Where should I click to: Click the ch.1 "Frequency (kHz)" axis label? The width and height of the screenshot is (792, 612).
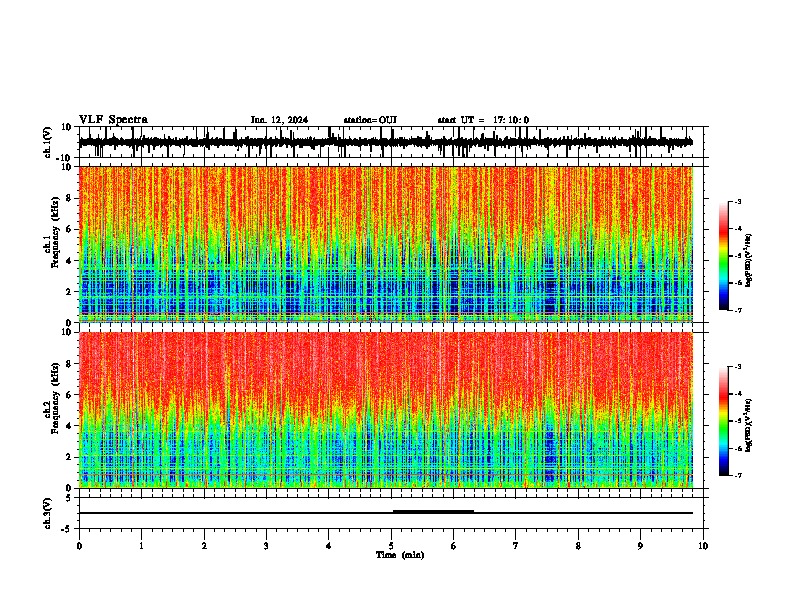click(55, 233)
